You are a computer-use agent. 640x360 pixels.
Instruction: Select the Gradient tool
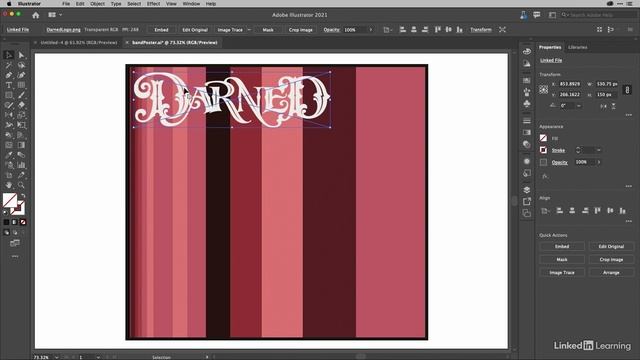[21, 145]
